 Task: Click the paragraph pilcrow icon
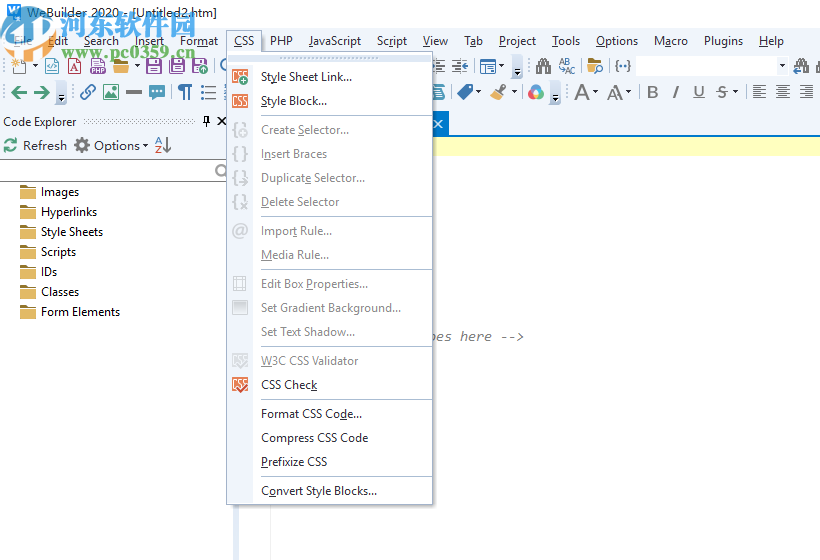pyautogui.click(x=185, y=92)
